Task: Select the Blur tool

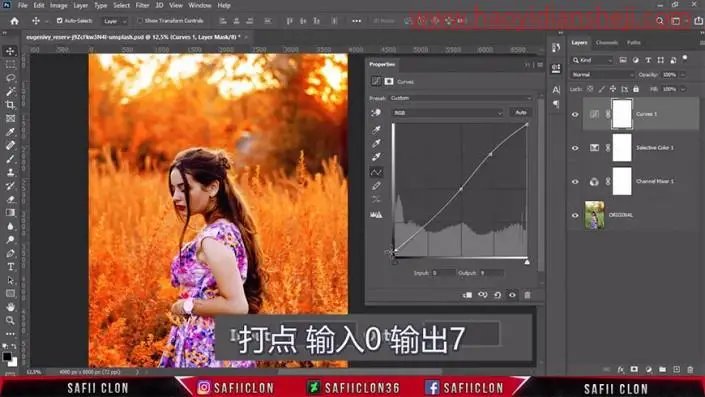Action: pyautogui.click(x=10, y=226)
